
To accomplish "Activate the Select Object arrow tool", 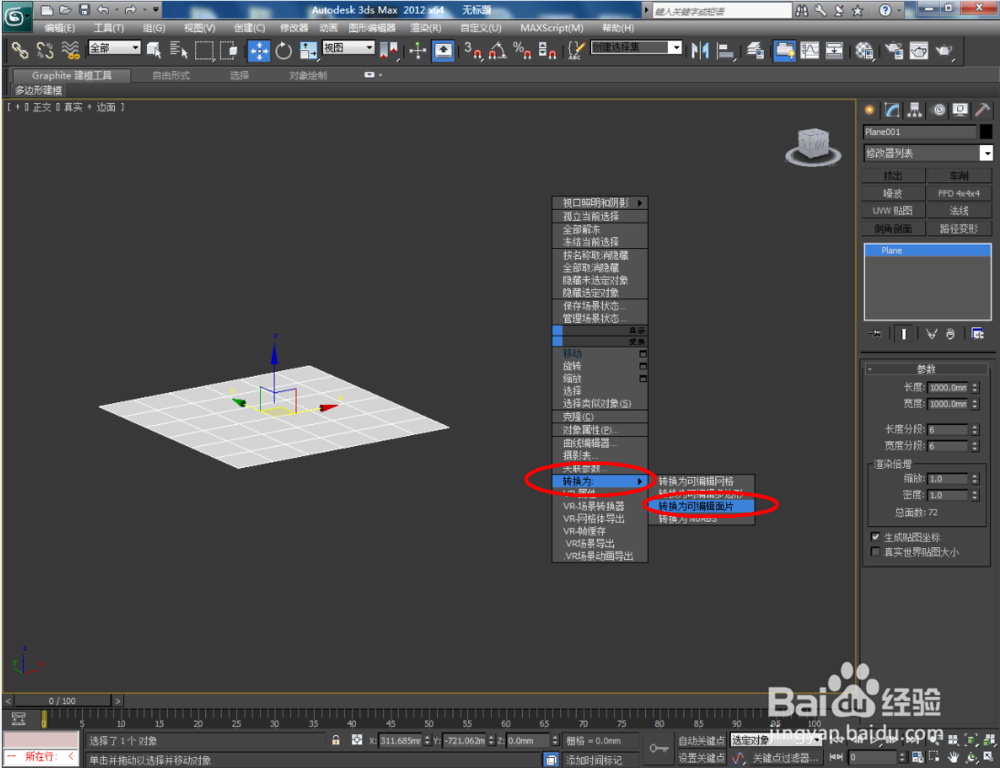I will 154,50.
